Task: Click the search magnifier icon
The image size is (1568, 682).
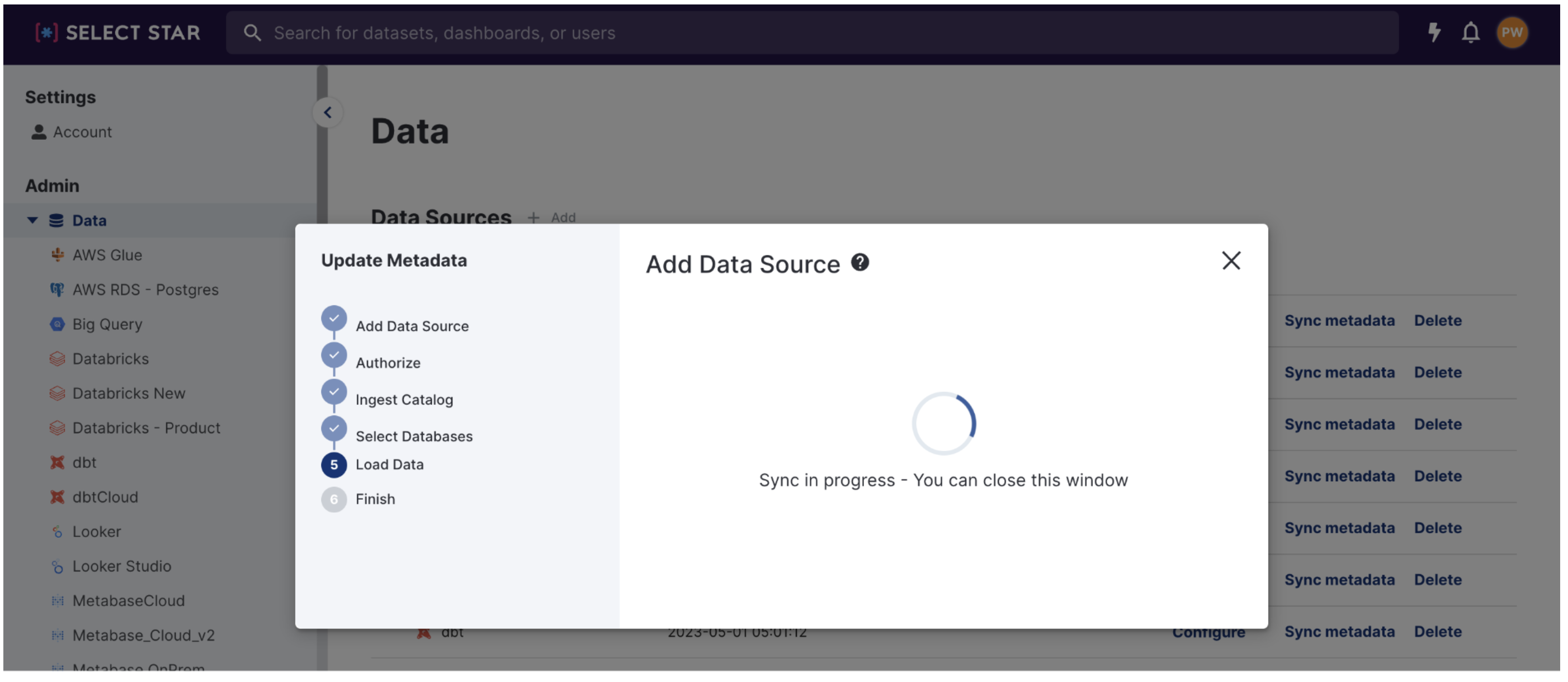Action: click(x=252, y=33)
